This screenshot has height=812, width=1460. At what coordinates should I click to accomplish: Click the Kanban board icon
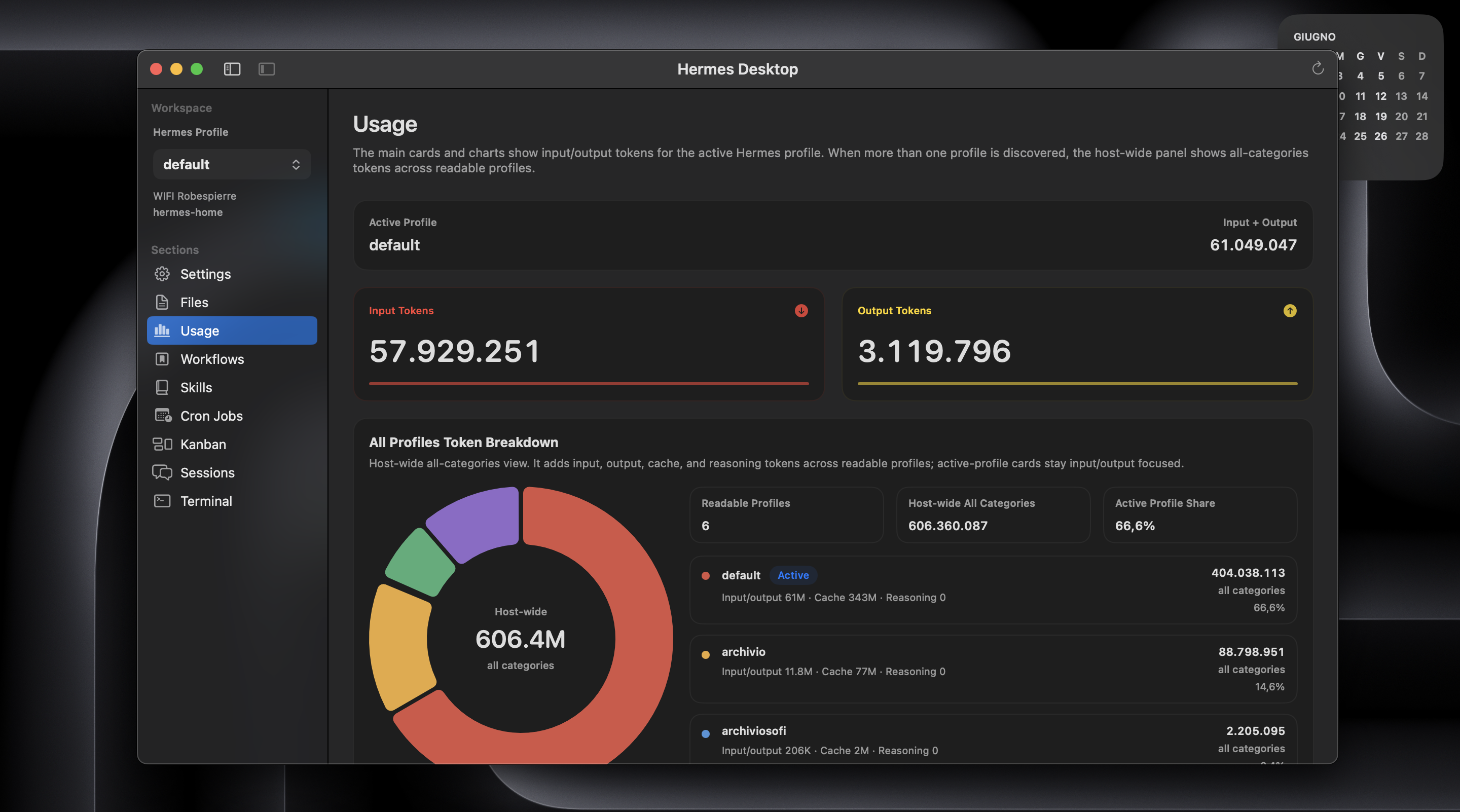click(x=162, y=444)
